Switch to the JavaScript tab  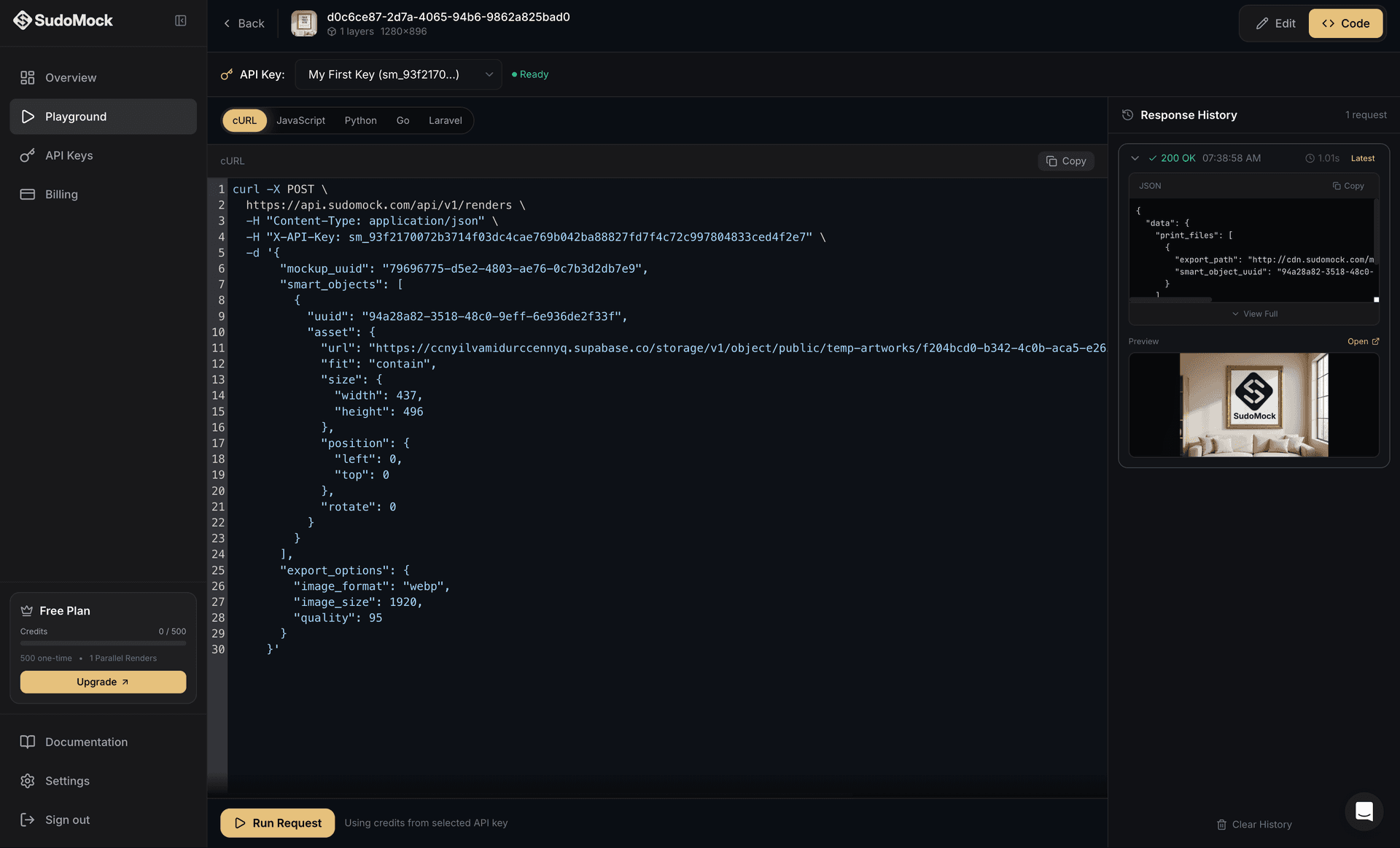click(x=300, y=120)
